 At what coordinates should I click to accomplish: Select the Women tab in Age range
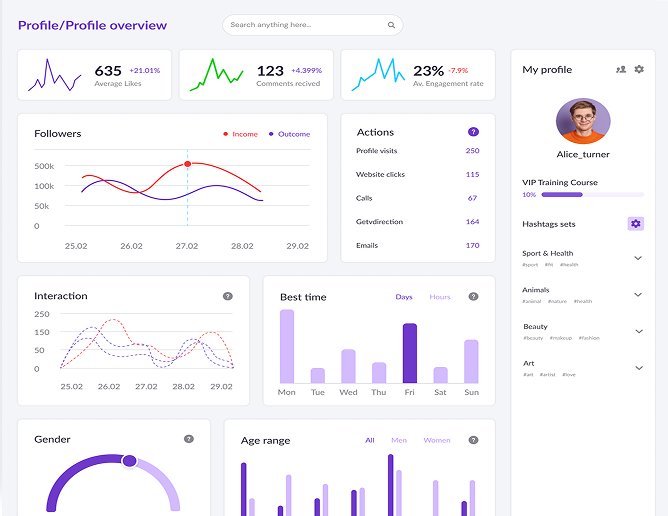pos(436,440)
